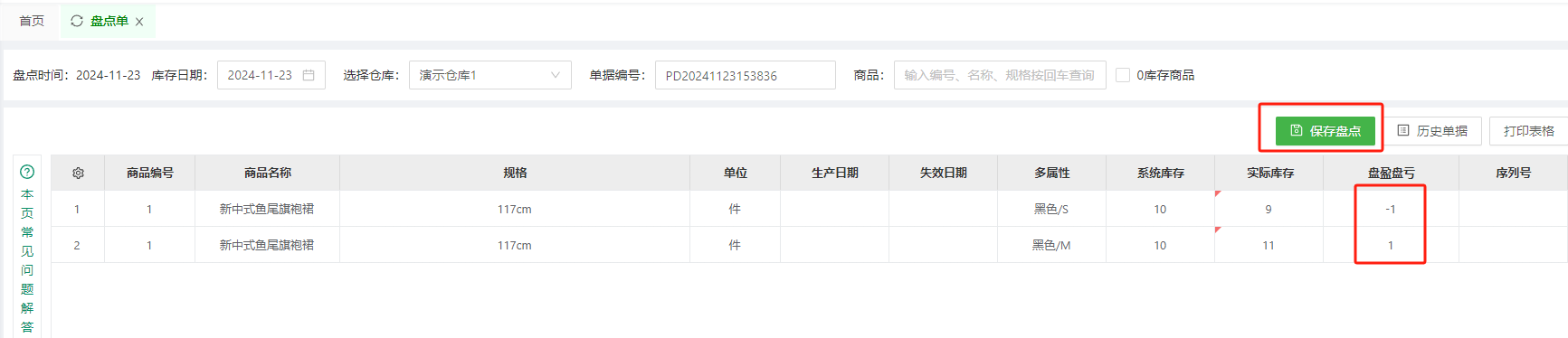The width and height of the screenshot is (1568, 338).
Task: Click the 打印表格 button
Action: pos(1529,131)
